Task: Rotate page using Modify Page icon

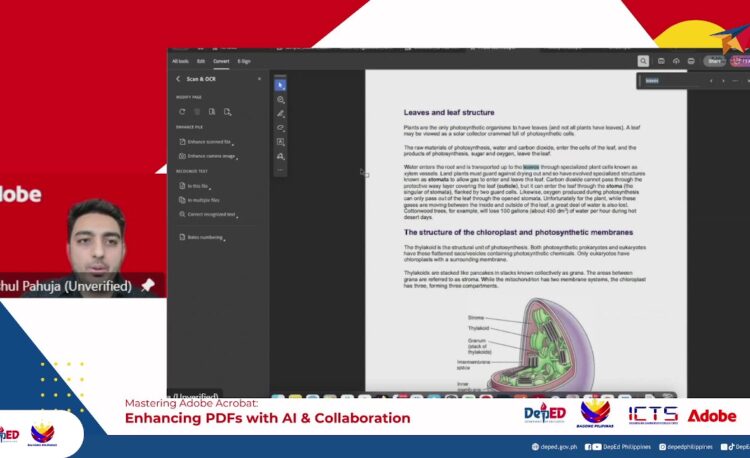Action: [x=182, y=111]
